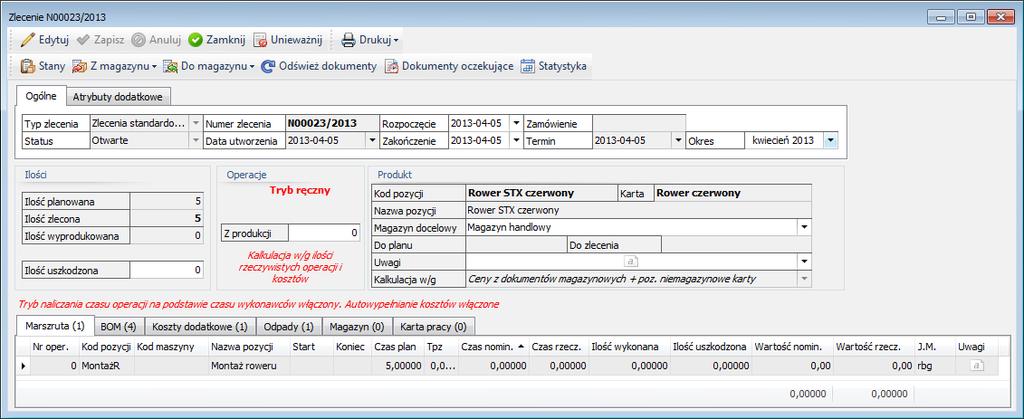Click the Wartość rzecz. column header
1024x419 pixels.
(x=874, y=347)
